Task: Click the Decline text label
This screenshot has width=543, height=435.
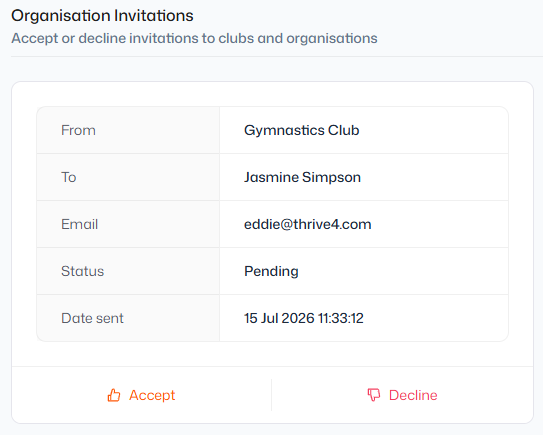Action: pyautogui.click(x=413, y=395)
